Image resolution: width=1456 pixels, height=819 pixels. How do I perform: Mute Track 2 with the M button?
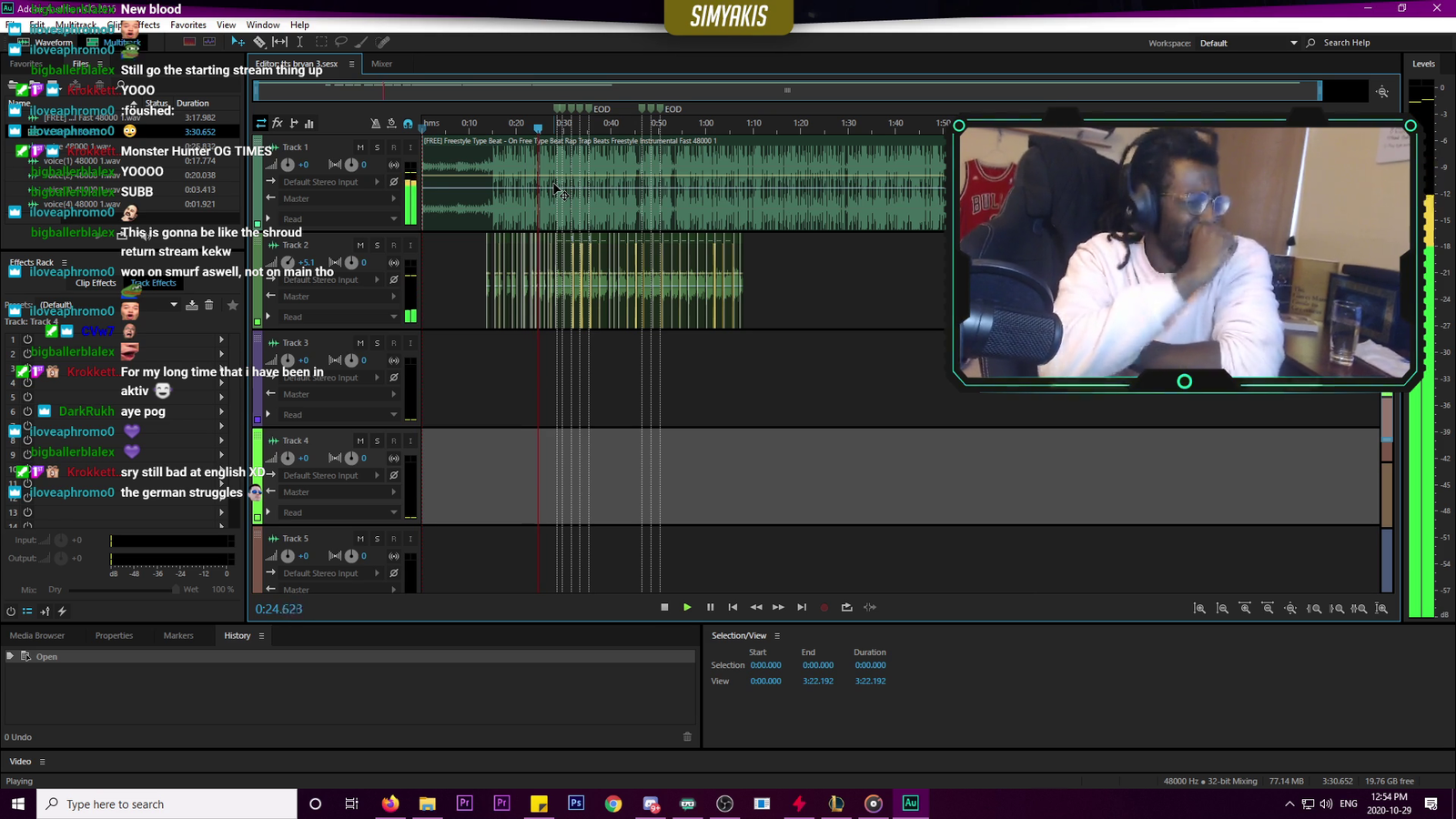click(x=360, y=246)
